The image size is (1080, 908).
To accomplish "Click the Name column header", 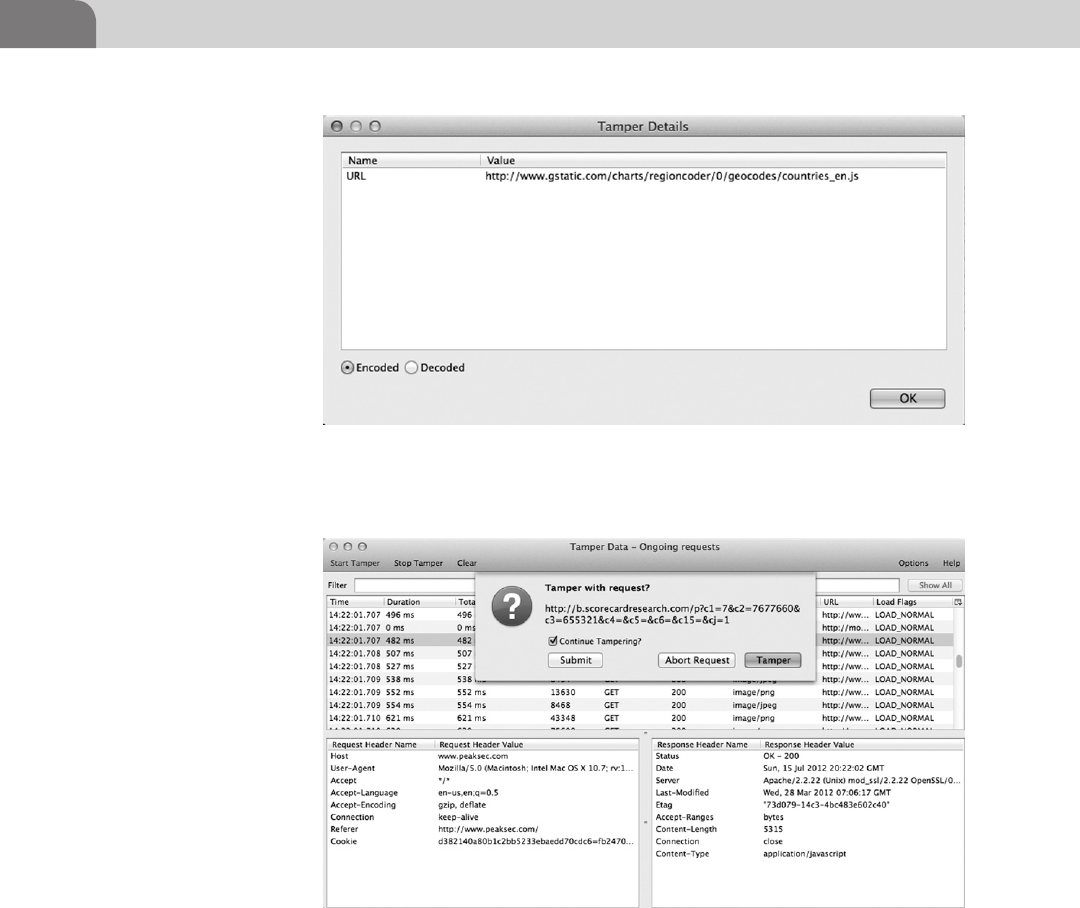I will (x=411, y=161).
